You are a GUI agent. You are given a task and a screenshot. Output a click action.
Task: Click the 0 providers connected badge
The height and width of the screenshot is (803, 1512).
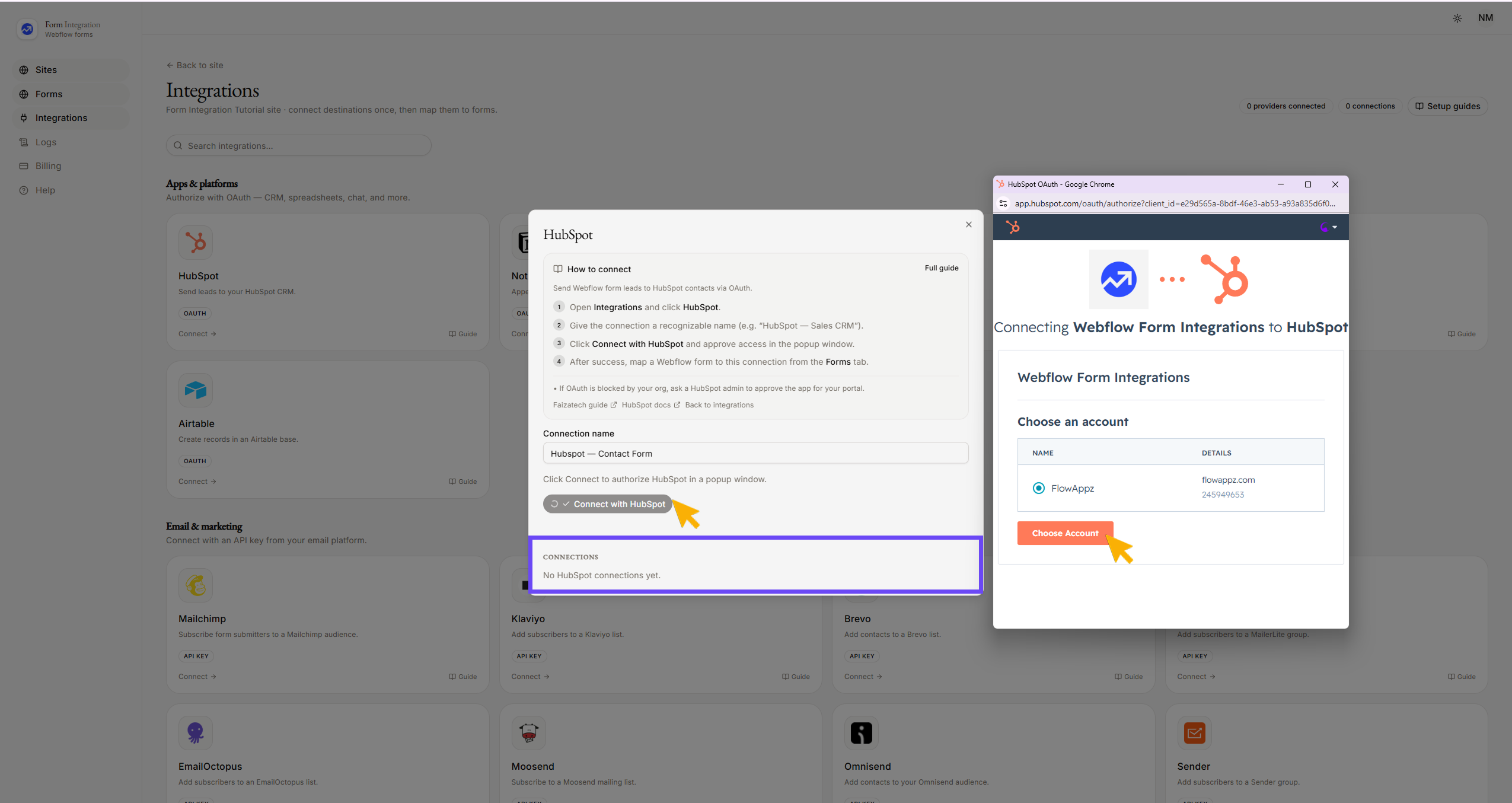1285,106
